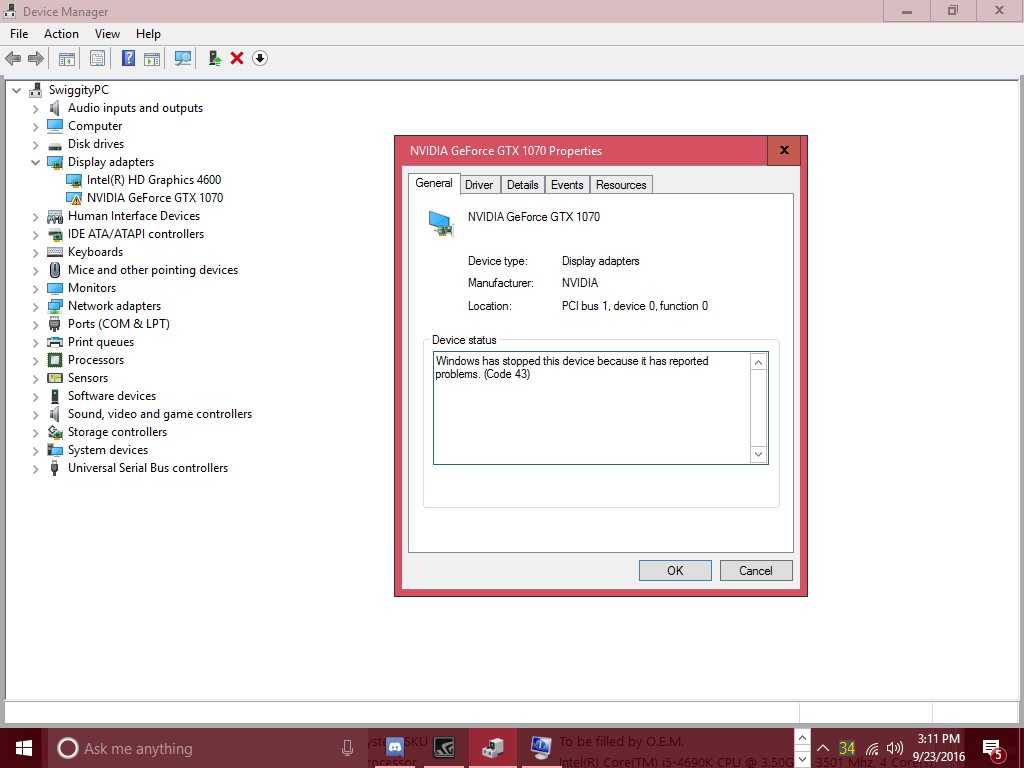Viewport: 1024px width, 768px height.
Task: Open the Help menu
Action: (x=148, y=34)
